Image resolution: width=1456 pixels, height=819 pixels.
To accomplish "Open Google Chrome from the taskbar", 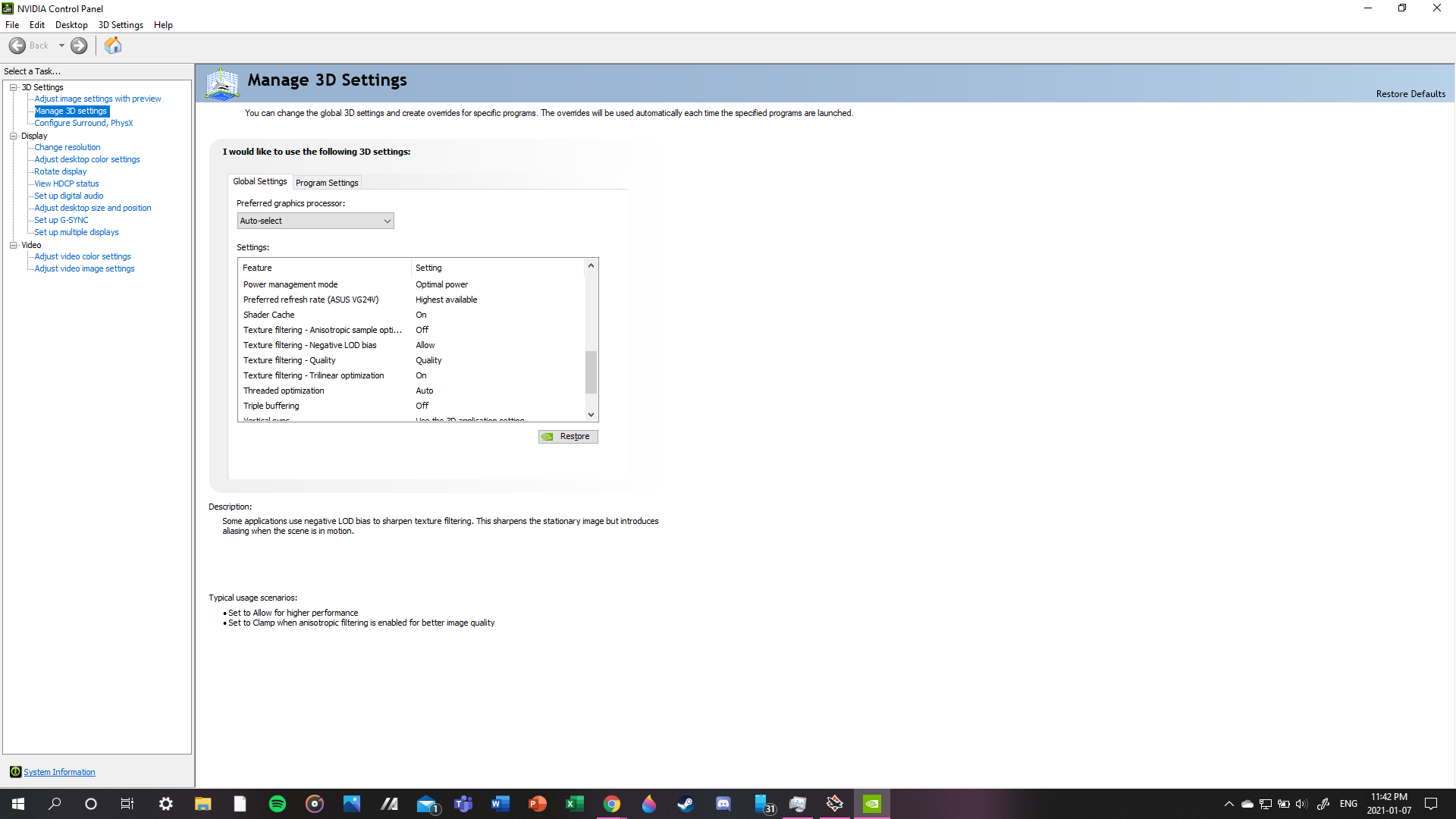I will pyautogui.click(x=612, y=804).
